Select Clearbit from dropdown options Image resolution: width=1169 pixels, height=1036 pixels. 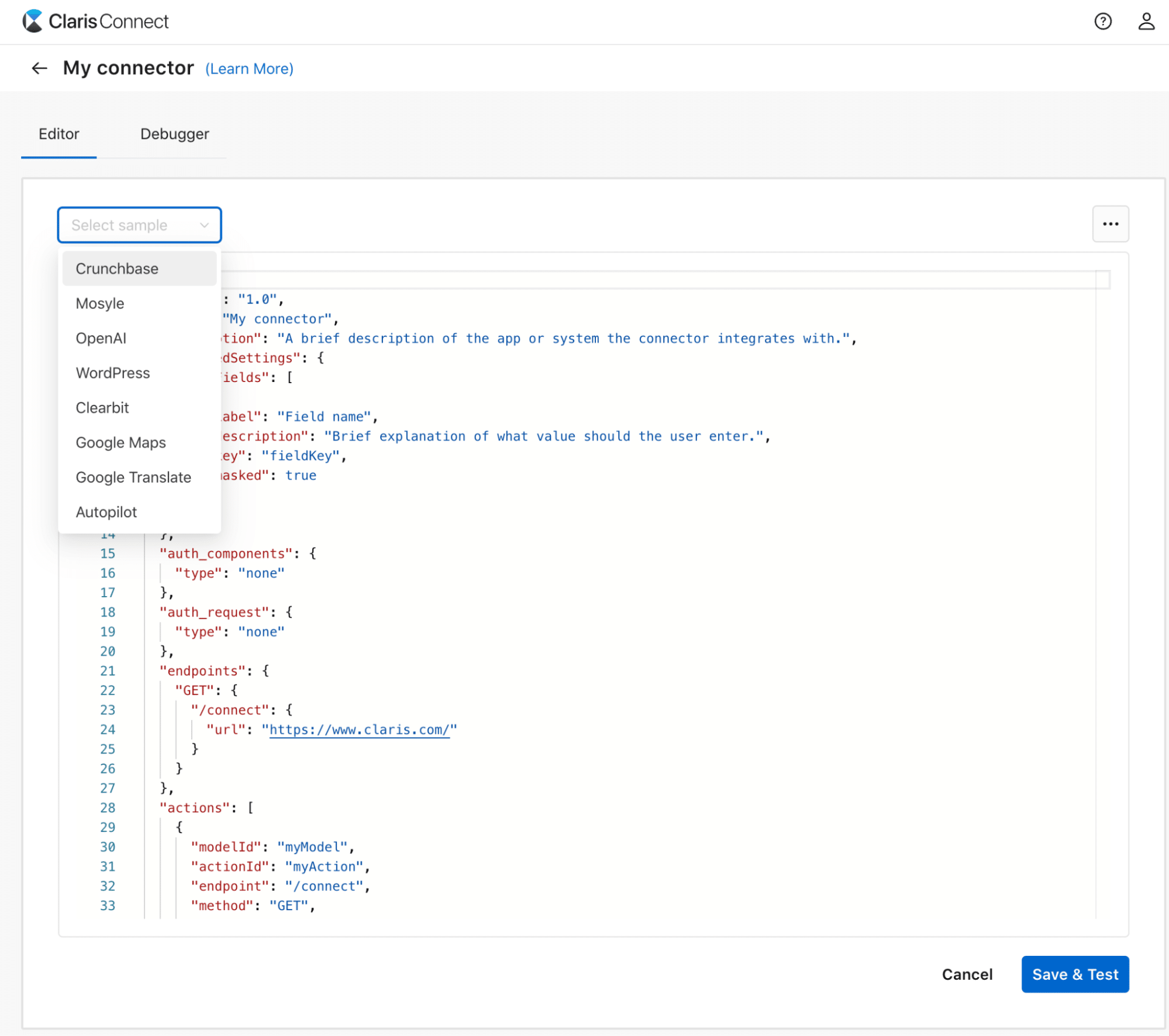102,408
